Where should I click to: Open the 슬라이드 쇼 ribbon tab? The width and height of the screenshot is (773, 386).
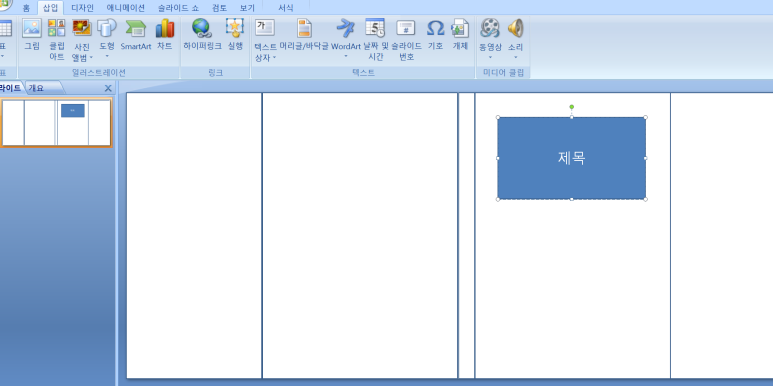(x=178, y=8)
